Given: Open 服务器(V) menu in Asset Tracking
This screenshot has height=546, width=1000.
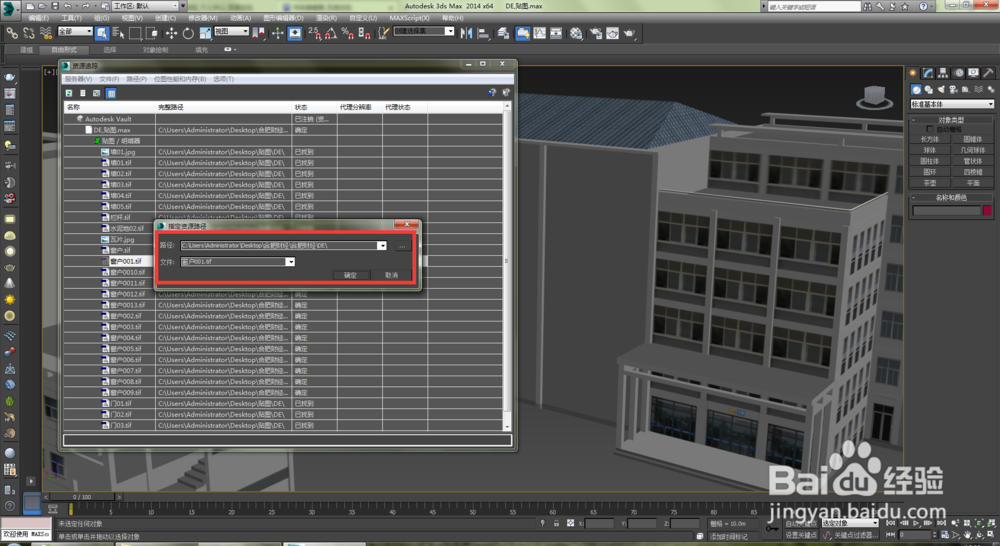Looking at the screenshot, I should (x=78, y=79).
